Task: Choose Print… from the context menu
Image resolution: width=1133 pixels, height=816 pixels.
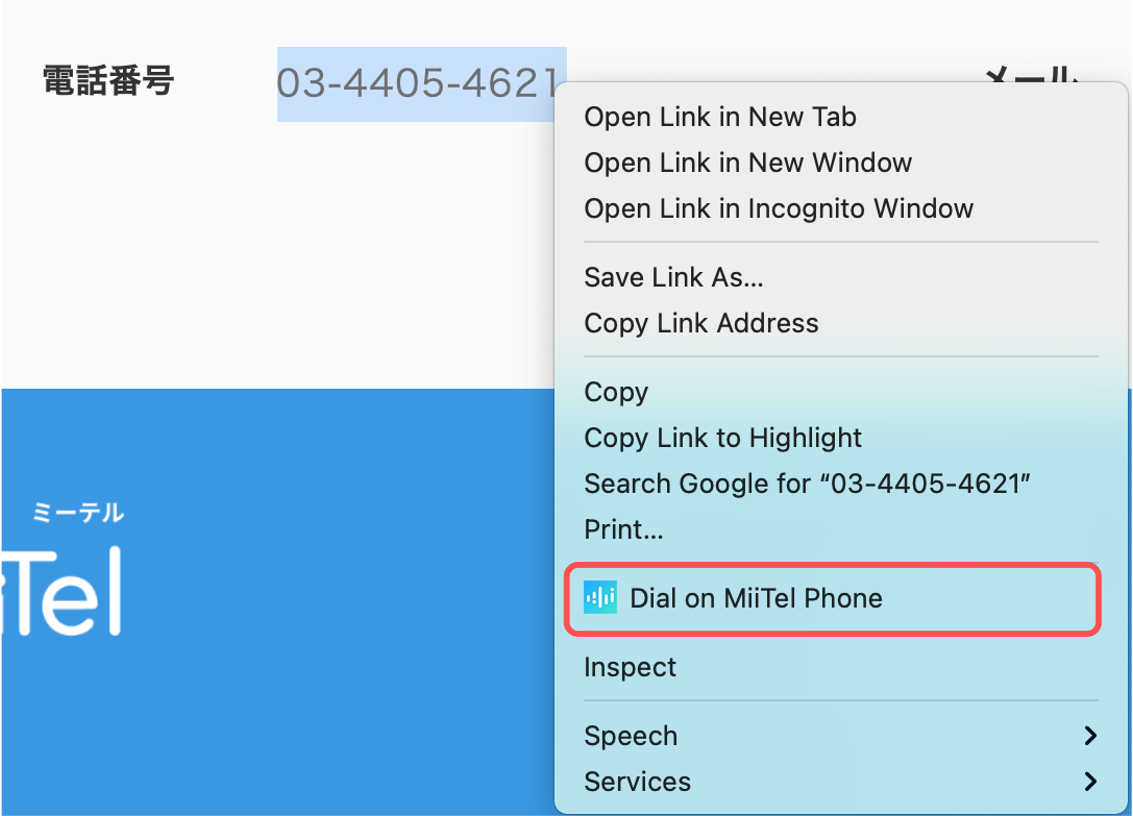Action: pyautogui.click(x=623, y=529)
